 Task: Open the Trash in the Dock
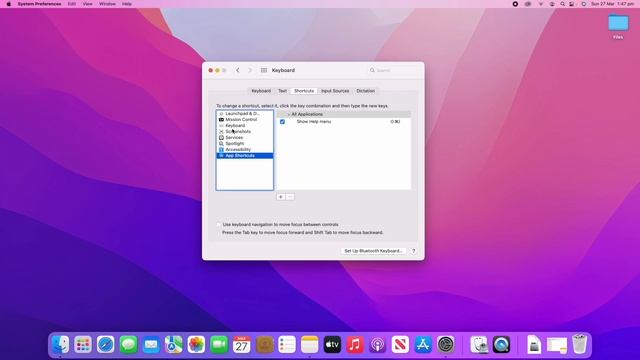[x=580, y=345]
